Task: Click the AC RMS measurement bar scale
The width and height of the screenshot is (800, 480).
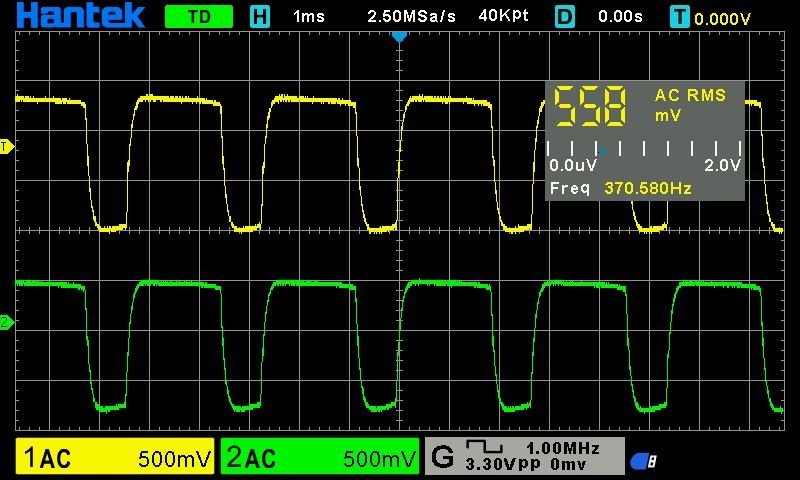Action: pos(644,149)
